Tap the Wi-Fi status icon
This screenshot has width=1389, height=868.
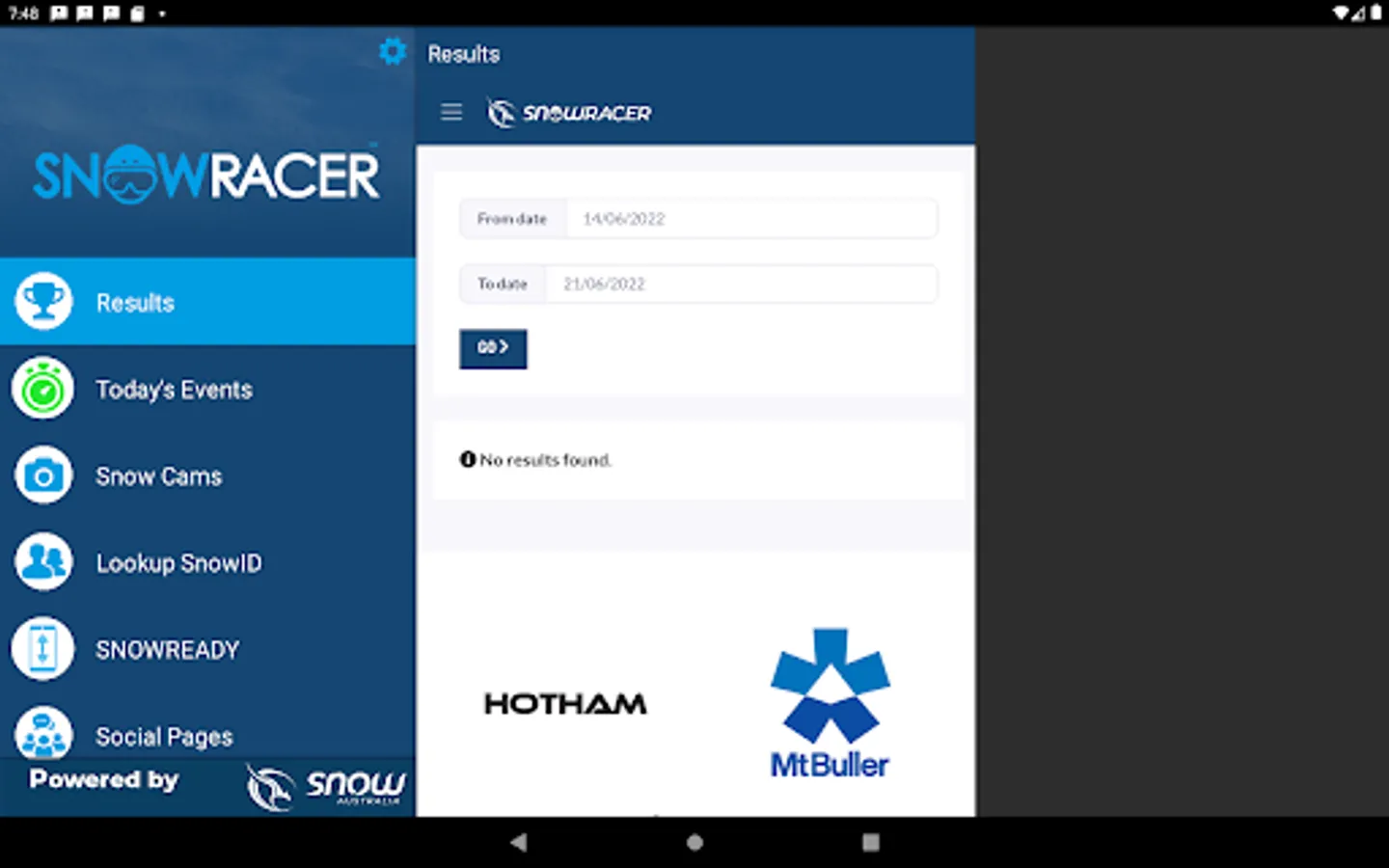pyautogui.click(x=1341, y=14)
